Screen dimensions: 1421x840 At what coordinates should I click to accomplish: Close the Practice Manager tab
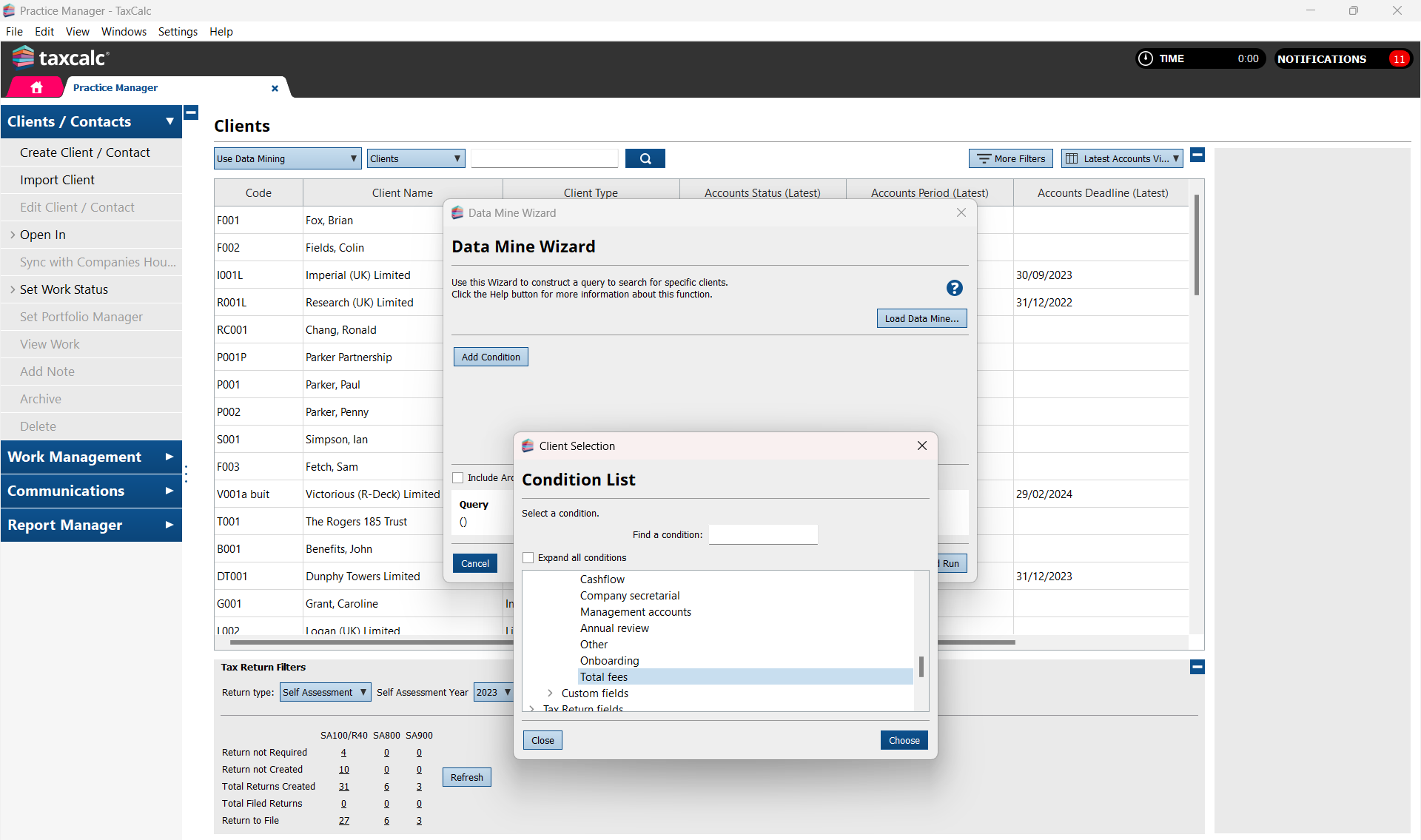pyautogui.click(x=275, y=88)
